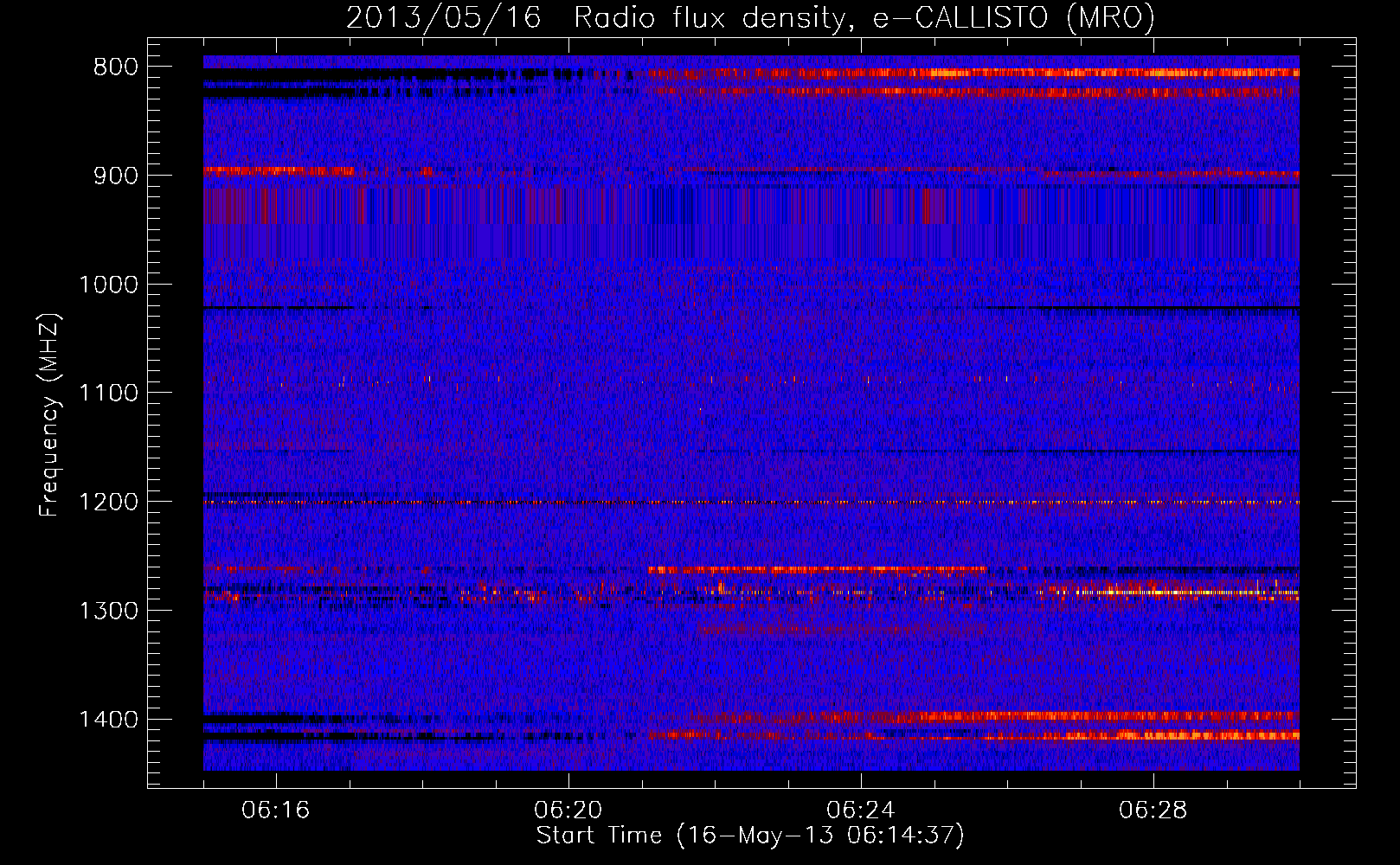Select the 1300 frequency axis label
This screenshot has width=1400, height=865.
[x=108, y=611]
